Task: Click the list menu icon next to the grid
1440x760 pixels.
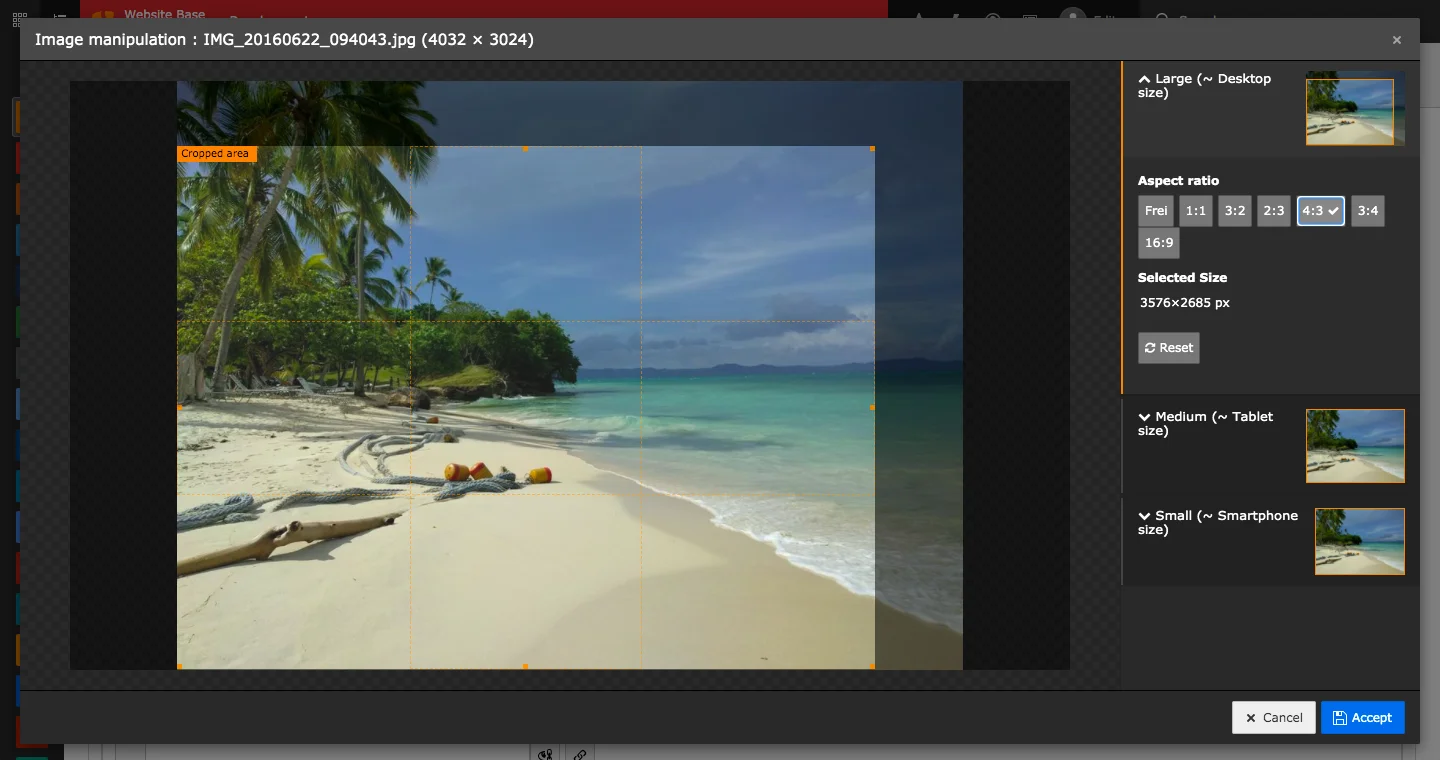Action: 58,16
